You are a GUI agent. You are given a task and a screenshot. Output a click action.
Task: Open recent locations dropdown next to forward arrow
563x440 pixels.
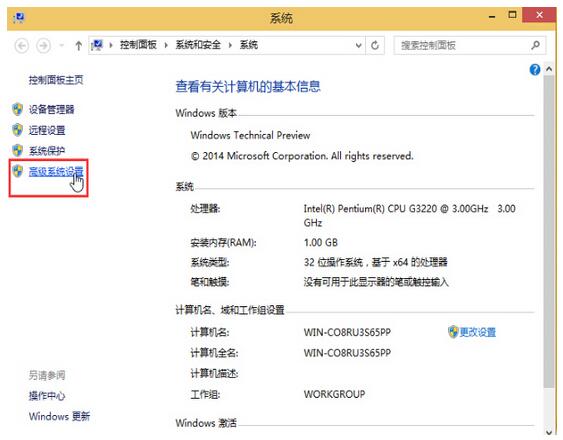[61, 46]
